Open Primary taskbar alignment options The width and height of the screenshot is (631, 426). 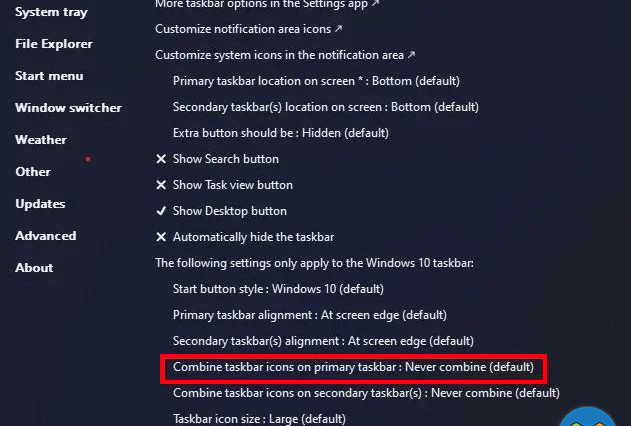pos(309,315)
